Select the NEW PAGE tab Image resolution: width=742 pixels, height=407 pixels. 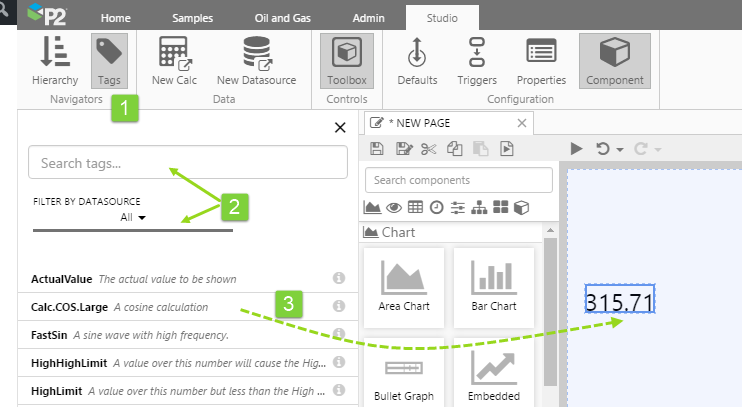(x=449, y=123)
